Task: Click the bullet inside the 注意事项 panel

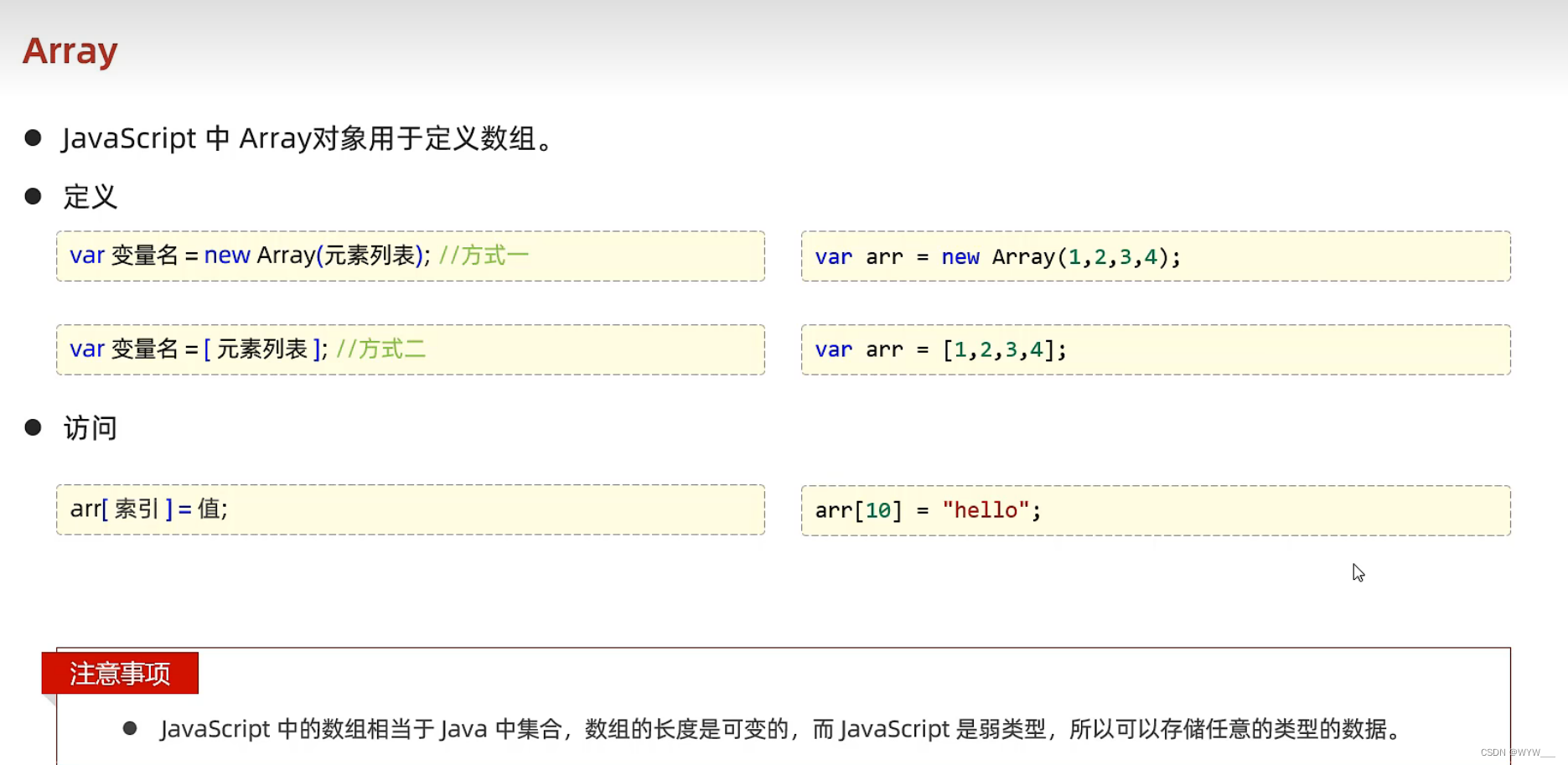Action: click(131, 727)
